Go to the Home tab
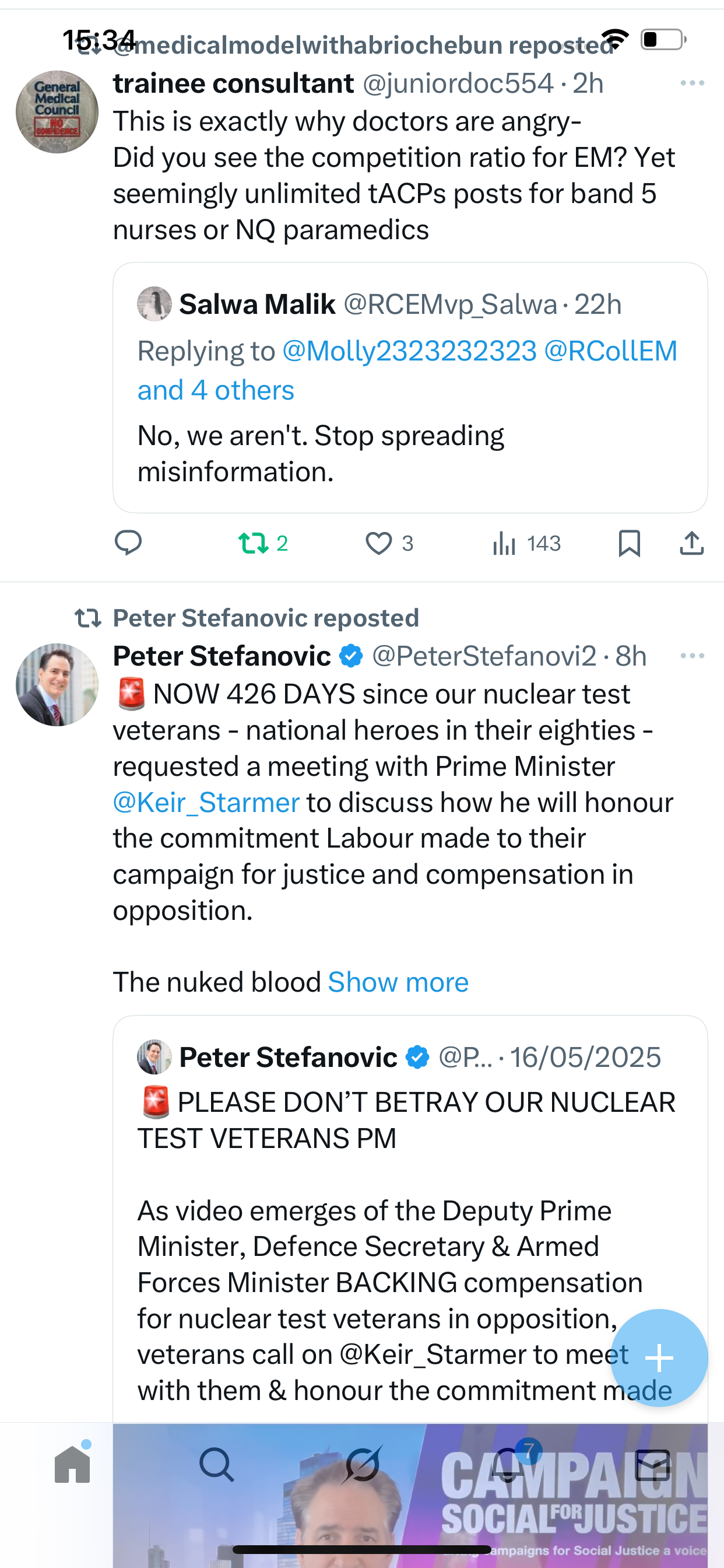The image size is (724, 1568). (x=72, y=1465)
